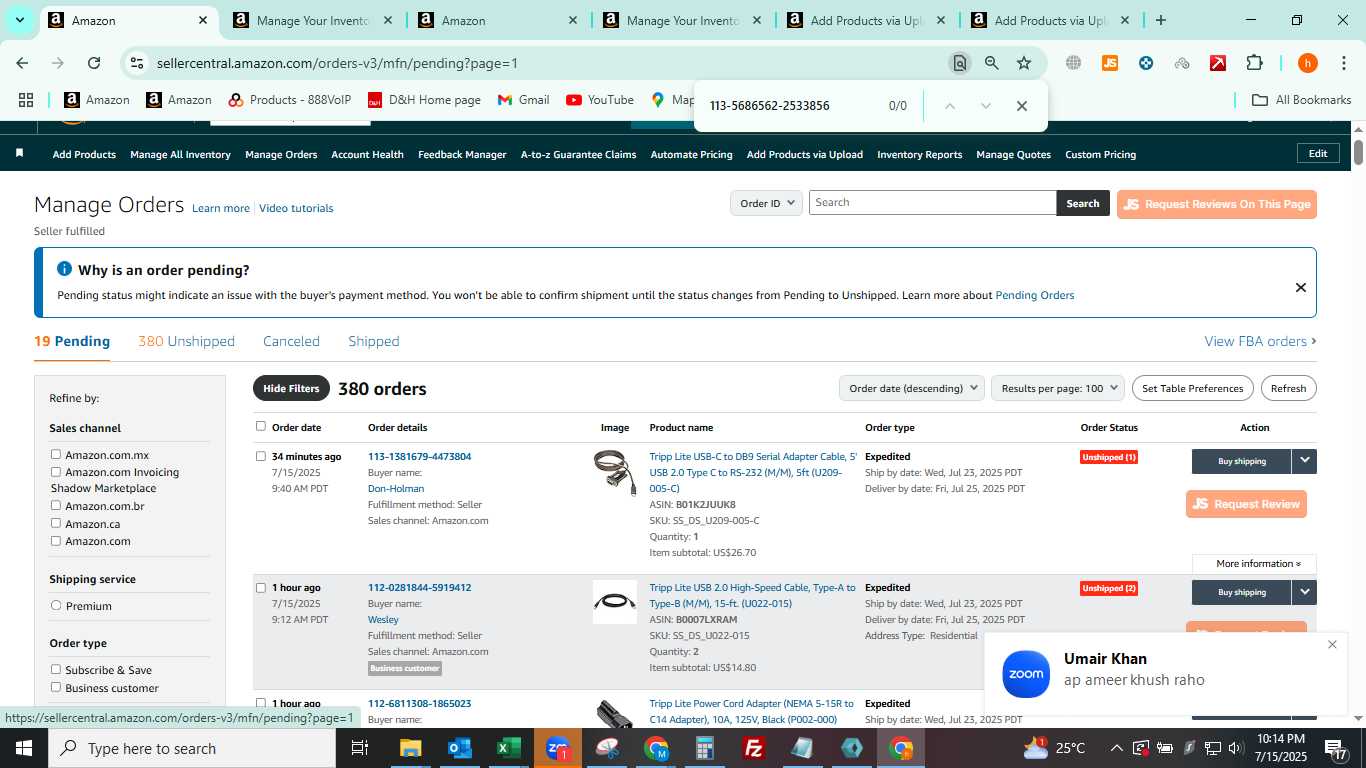Select the Premium shipping service radio

coord(56,605)
